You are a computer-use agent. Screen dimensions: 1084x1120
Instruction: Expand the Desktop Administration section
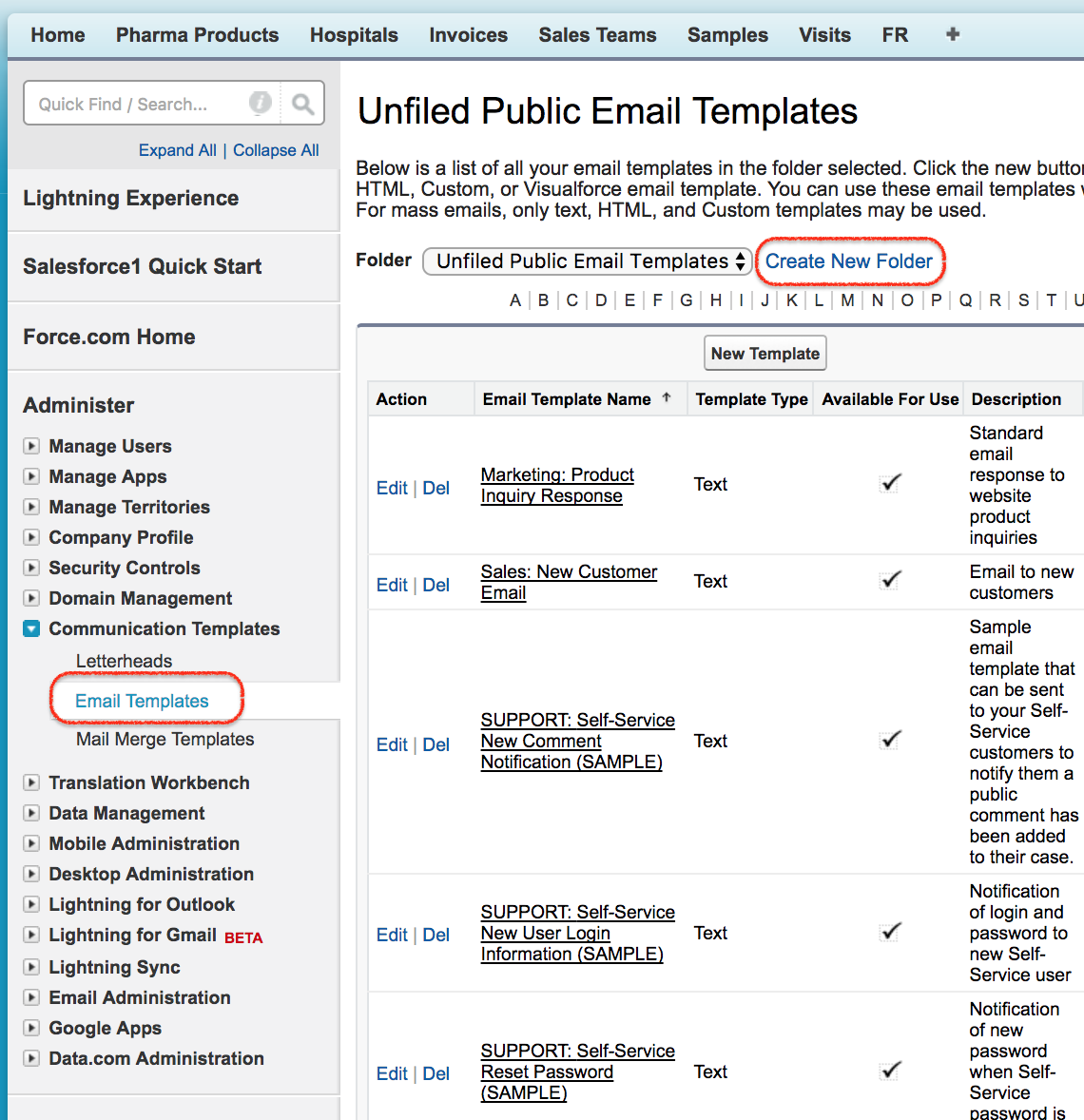[x=31, y=874]
